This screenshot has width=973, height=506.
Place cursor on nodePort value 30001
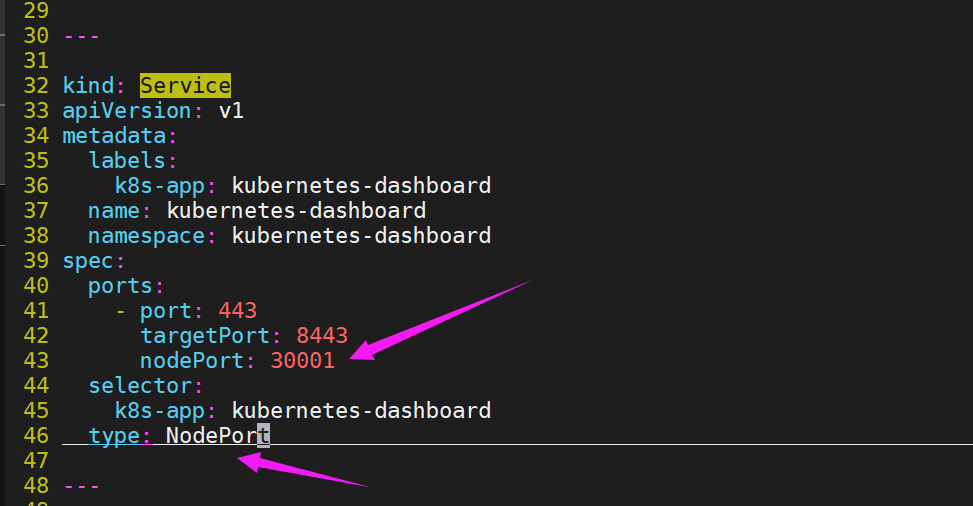click(x=303, y=361)
